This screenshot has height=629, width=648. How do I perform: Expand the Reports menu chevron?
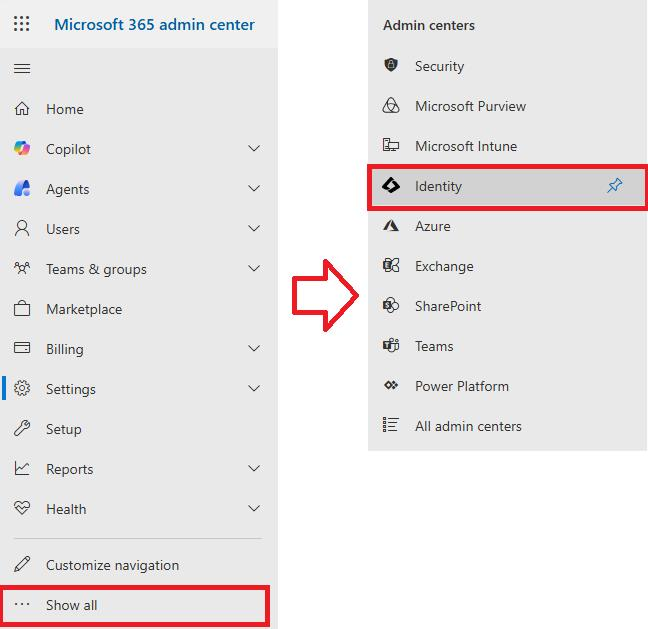point(254,468)
